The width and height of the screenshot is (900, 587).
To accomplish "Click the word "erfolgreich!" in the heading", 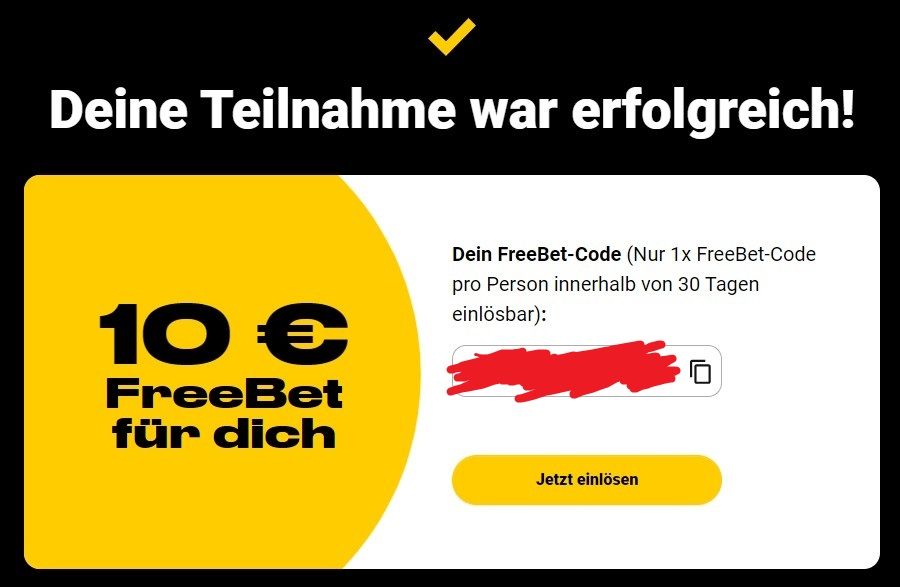I will pos(713,110).
